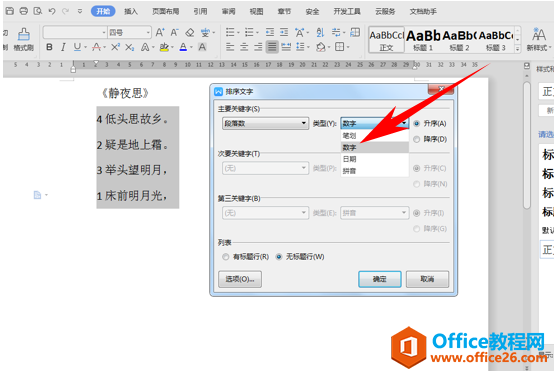This screenshot has height=375, width=554.
Task: Apply Superscript formatting
Action: [x=116, y=47]
